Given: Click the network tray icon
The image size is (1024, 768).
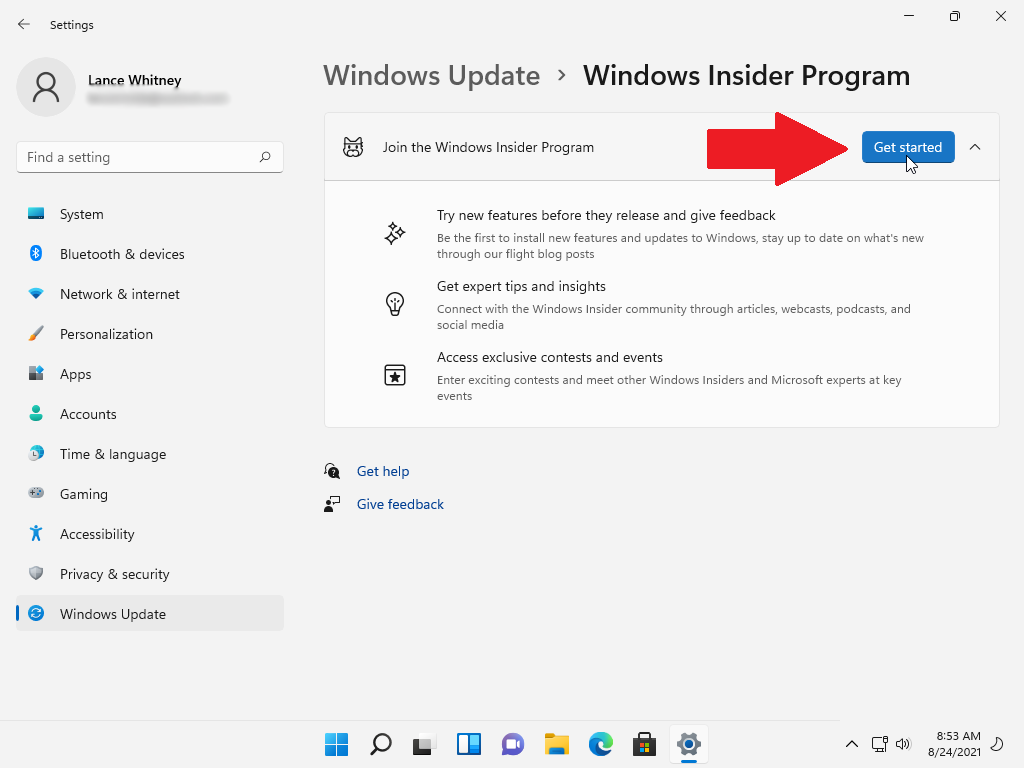Looking at the screenshot, I should pyautogui.click(x=879, y=744).
